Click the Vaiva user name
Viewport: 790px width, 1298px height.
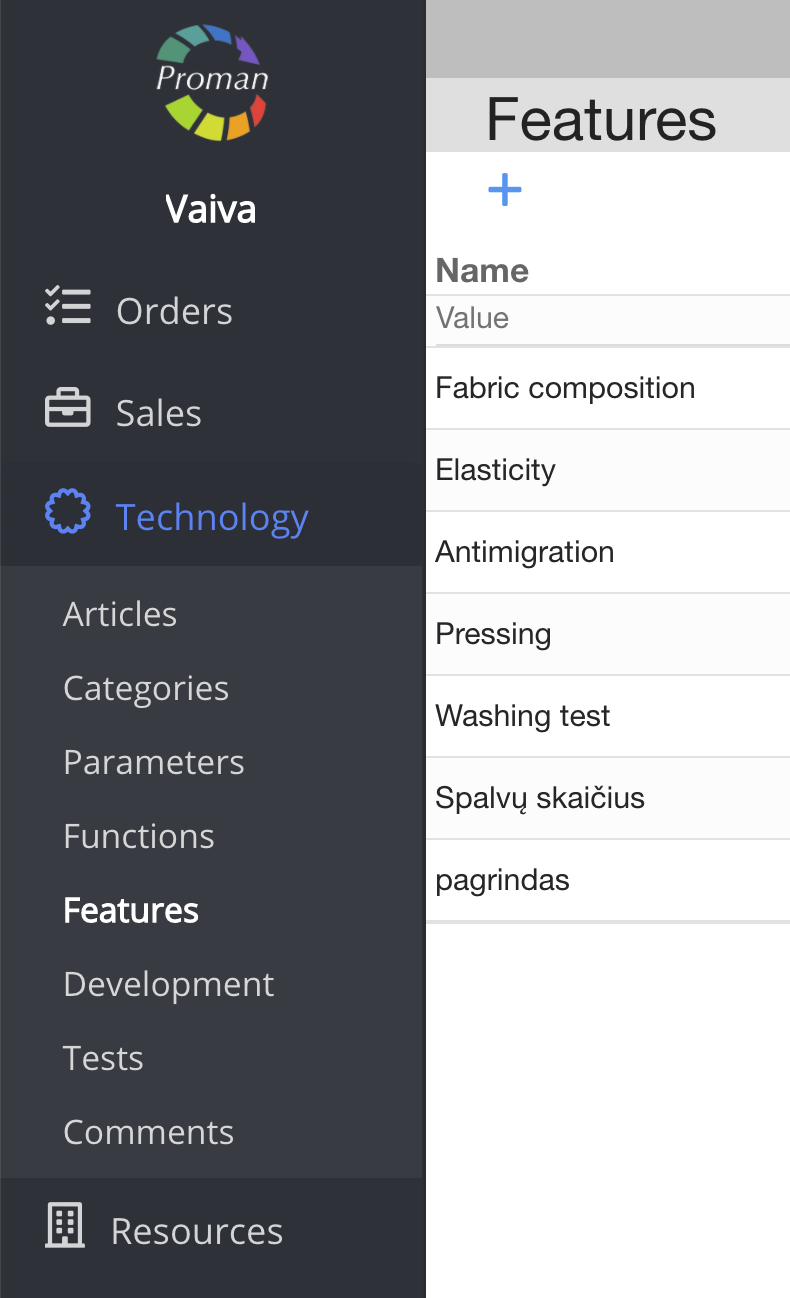click(x=211, y=209)
